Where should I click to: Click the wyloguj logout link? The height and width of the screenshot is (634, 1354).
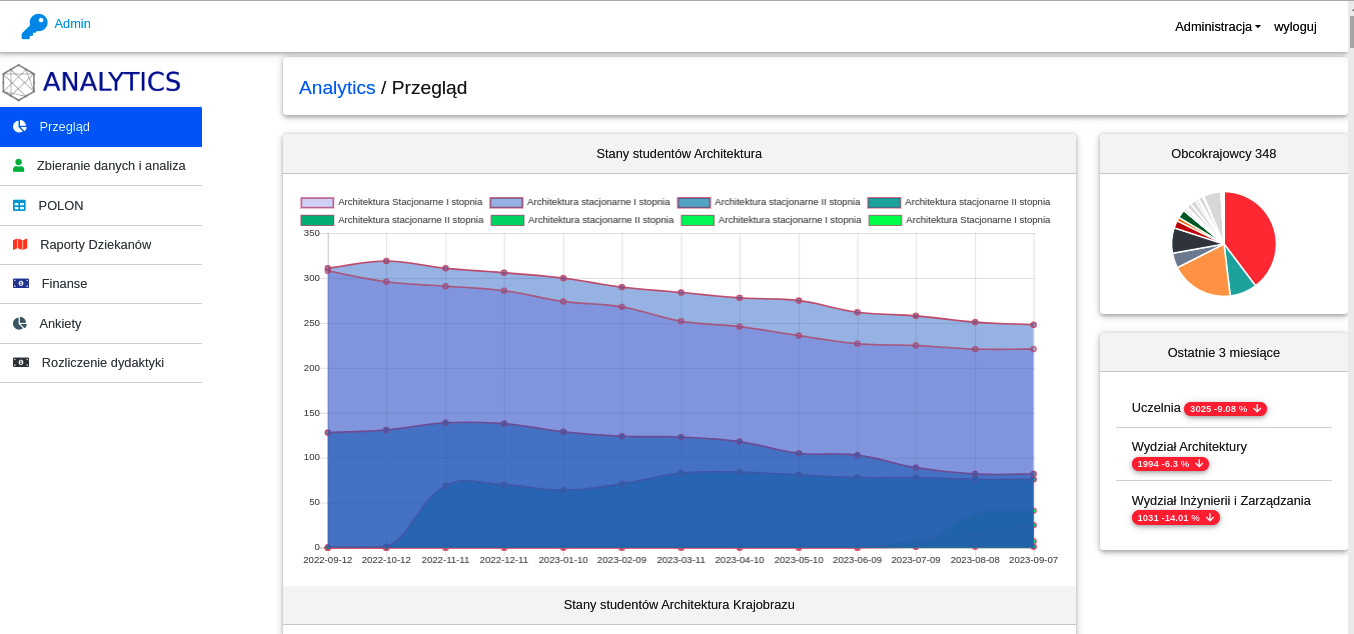(x=1295, y=26)
